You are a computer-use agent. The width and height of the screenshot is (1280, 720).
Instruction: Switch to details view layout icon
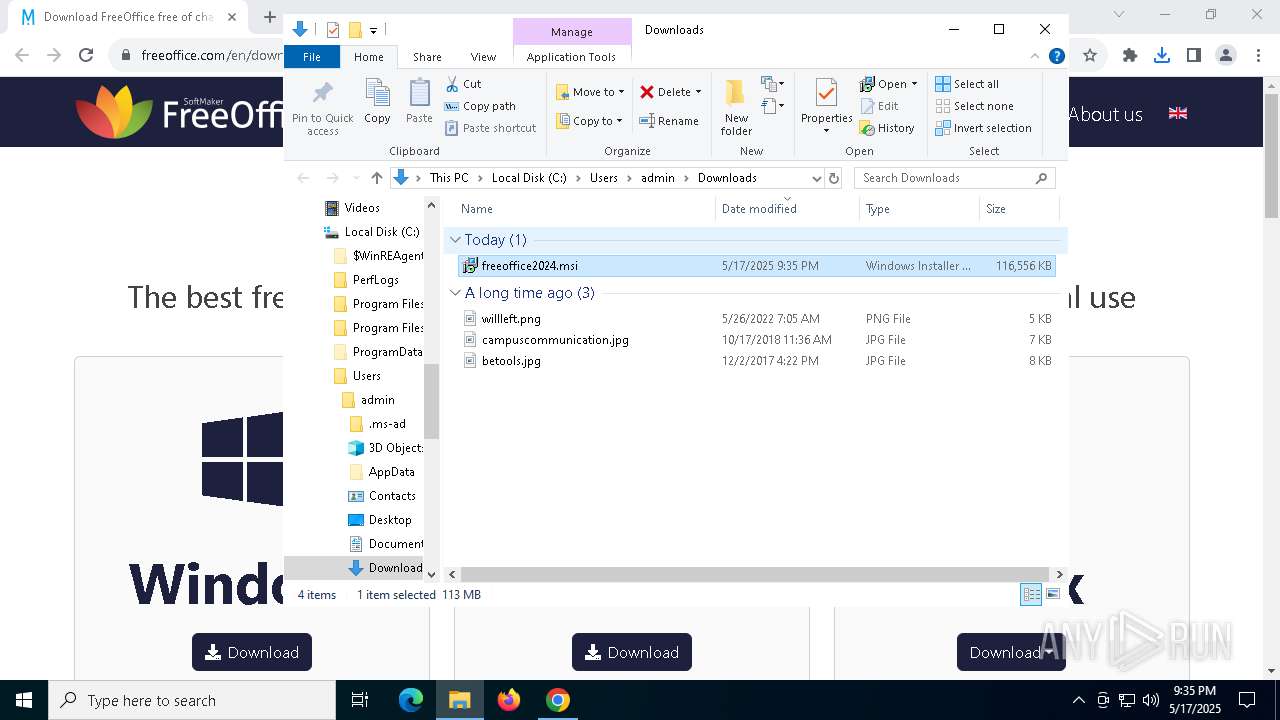(1031, 595)
